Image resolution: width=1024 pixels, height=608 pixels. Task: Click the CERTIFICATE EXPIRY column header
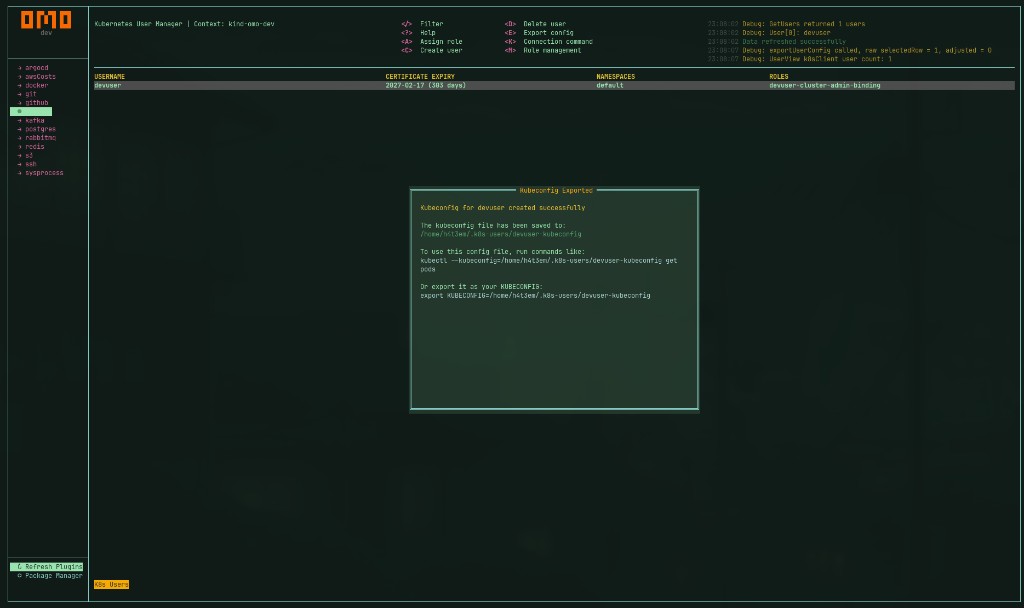click(420, 77)
